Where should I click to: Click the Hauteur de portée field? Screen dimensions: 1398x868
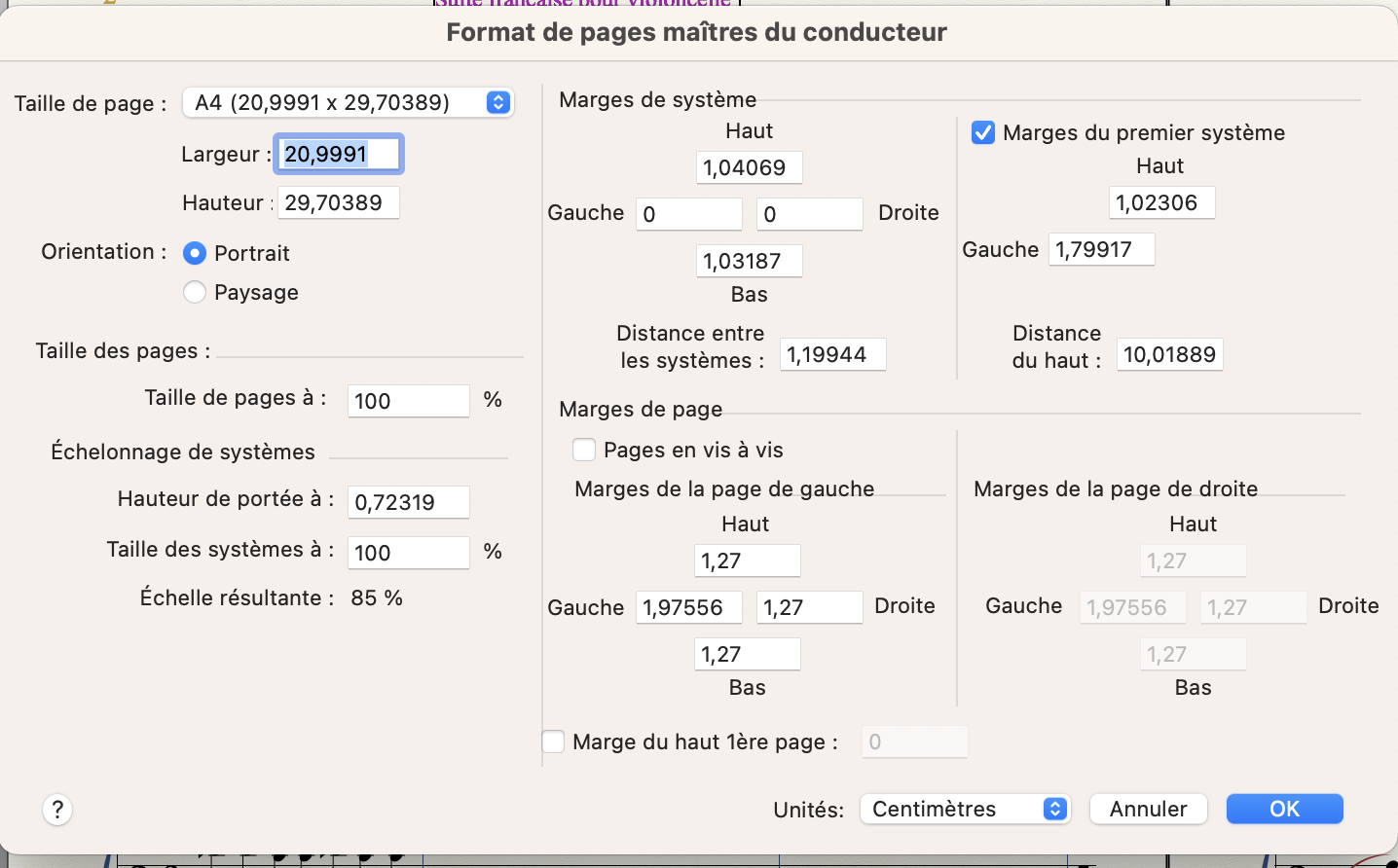(408, 502)
